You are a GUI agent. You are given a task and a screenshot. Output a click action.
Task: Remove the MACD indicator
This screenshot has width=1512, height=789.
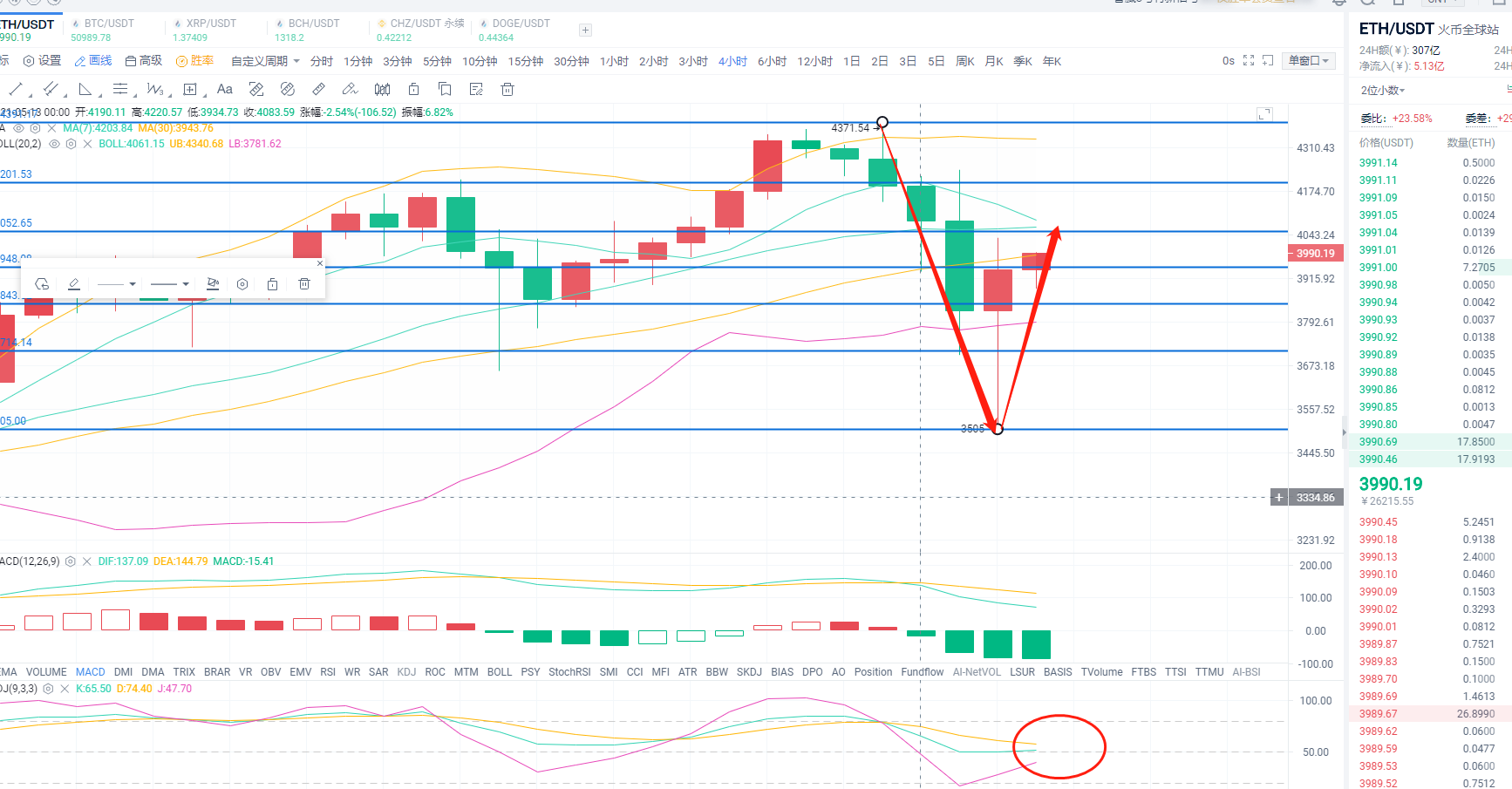coord(87,561)
